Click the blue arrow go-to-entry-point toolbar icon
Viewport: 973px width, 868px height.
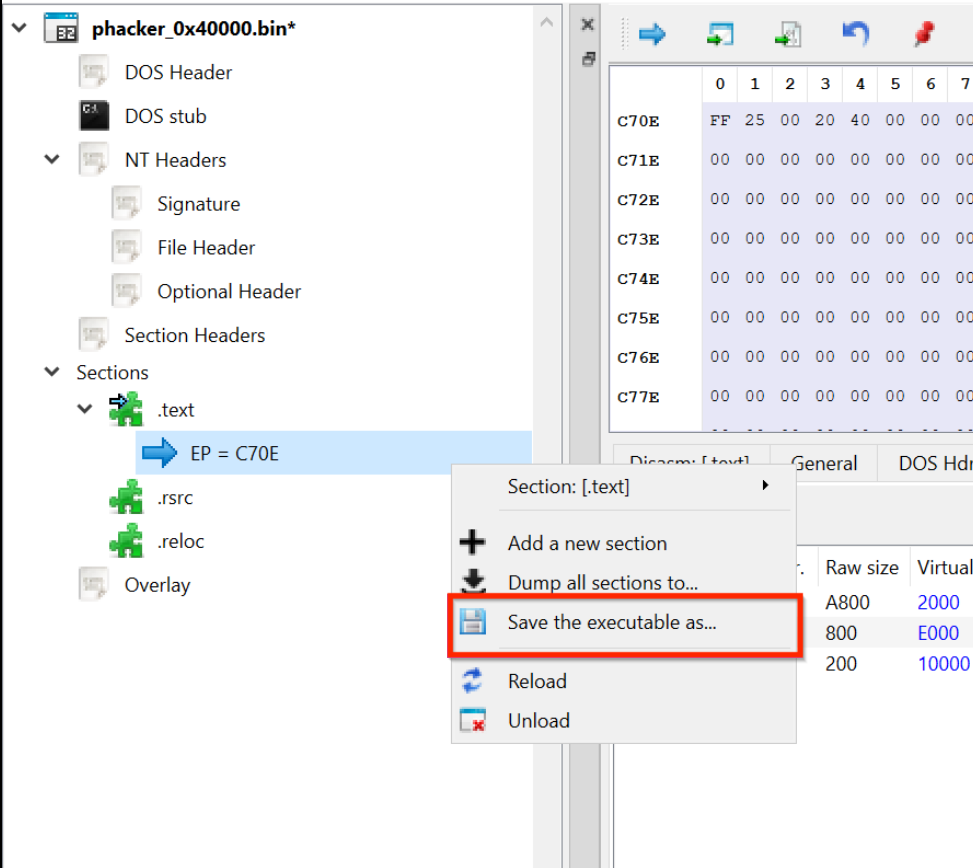tap(652, 34)
